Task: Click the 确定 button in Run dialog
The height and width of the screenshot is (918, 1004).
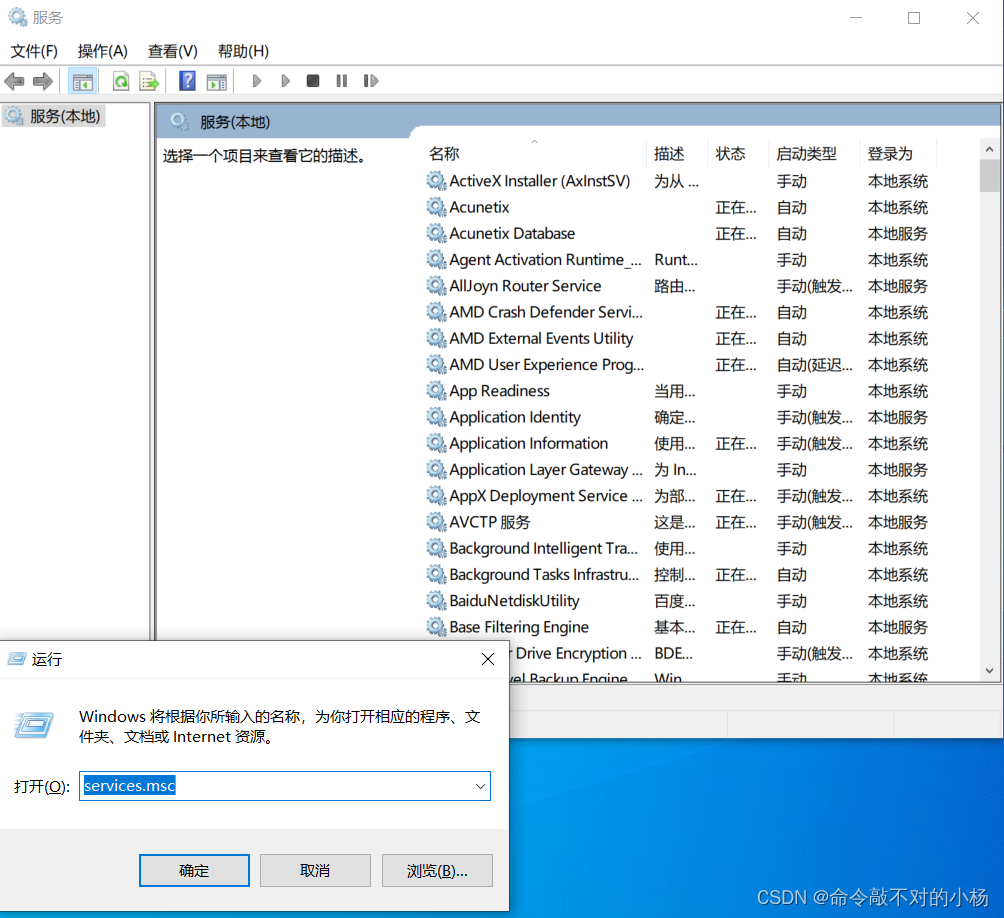Action: pos(194,870)
